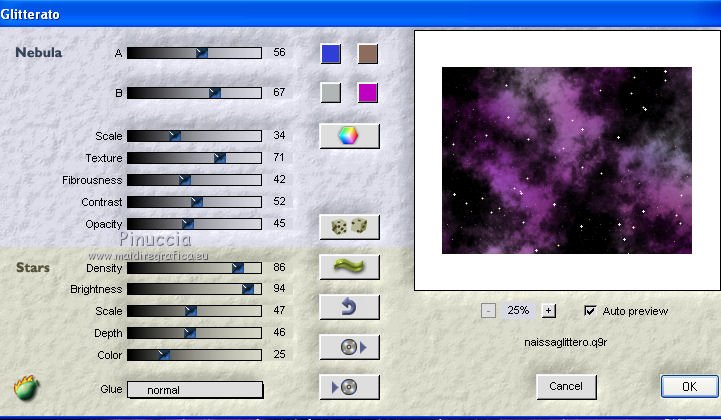The image size is (721, 420).
Task: Open the color wheel hexagon button
Action: click(x=349, y=136)
